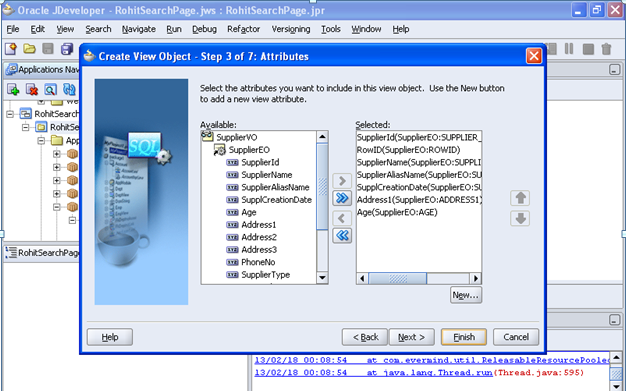Viewport: 626px width, 391px height.
Task: Select SupplierAliasName in the Available list
Action: pyautogui.click(x=275, y=187)
